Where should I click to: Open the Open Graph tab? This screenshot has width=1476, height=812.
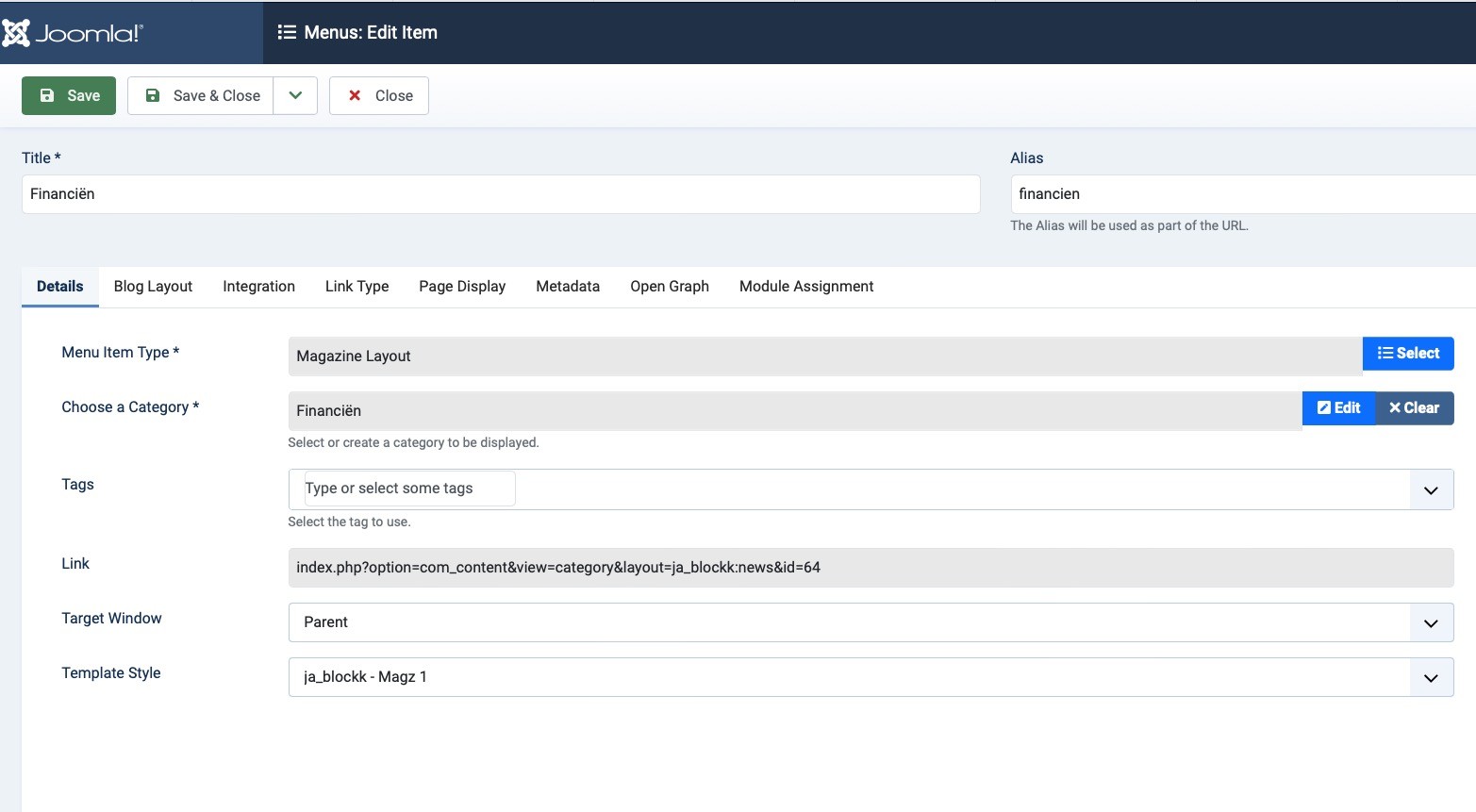tap(670, 287)
